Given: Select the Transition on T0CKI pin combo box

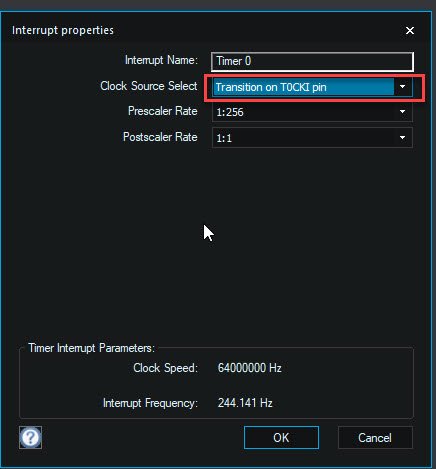Looking at the screenshot, I should tap(312, 87).
